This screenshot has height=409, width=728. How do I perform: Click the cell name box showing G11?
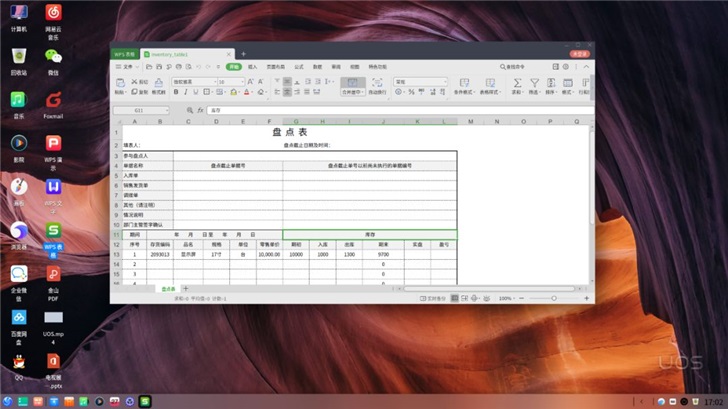(140, 110)
